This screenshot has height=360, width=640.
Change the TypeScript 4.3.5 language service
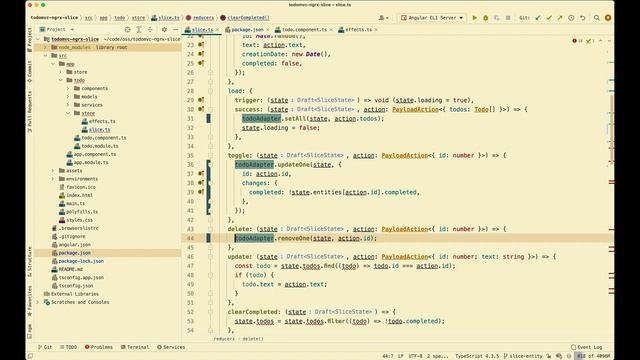pos(477,356)
